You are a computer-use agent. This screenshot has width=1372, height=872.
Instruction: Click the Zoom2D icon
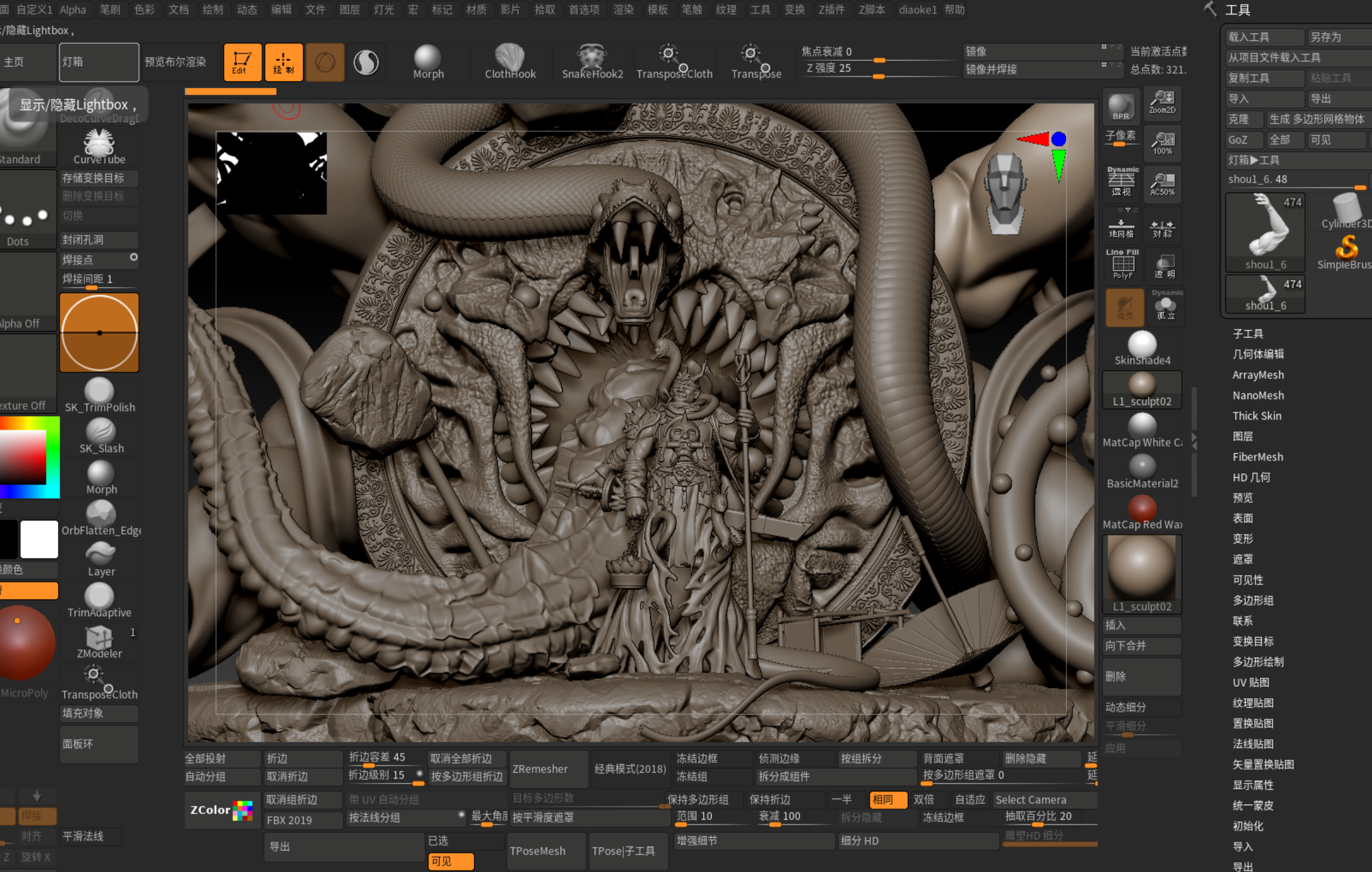click(x=1162, y=103)
